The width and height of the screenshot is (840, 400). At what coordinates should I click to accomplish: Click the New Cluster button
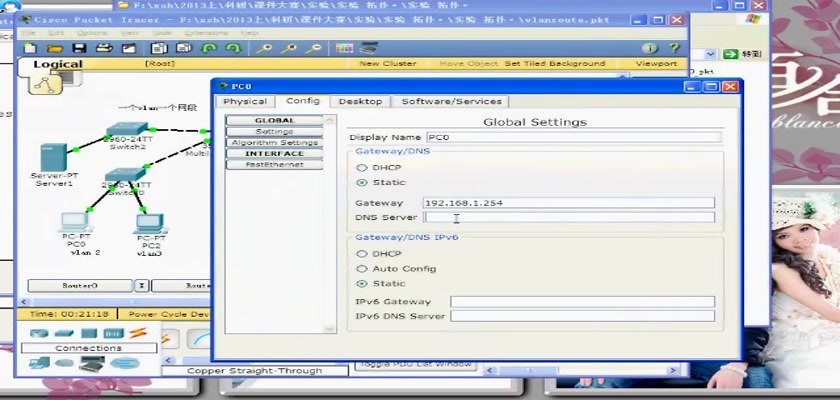(x=387, y=63)
